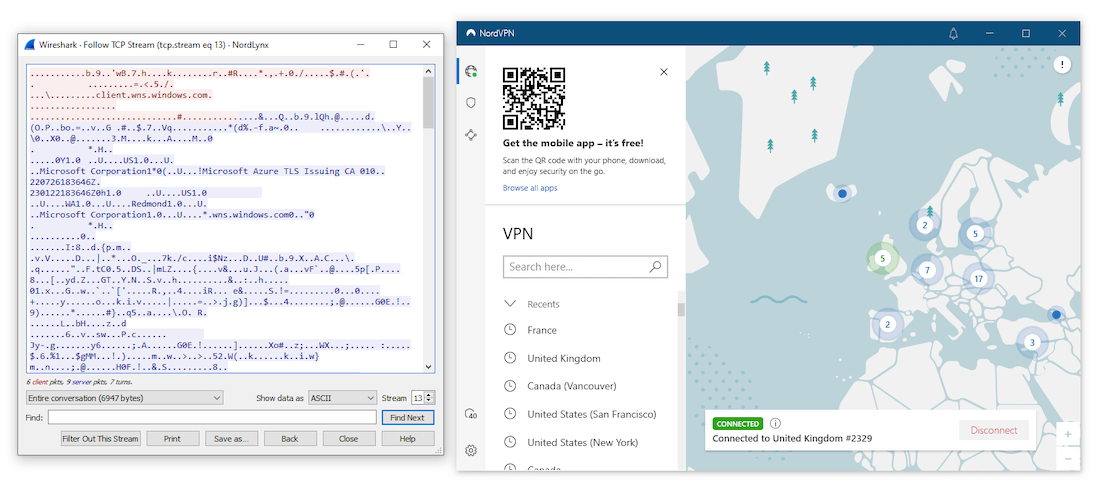Open the Meshnet icon in NordVPN sidebar
Viewport: 1100px width, 491px height.
tap(471, 135)
